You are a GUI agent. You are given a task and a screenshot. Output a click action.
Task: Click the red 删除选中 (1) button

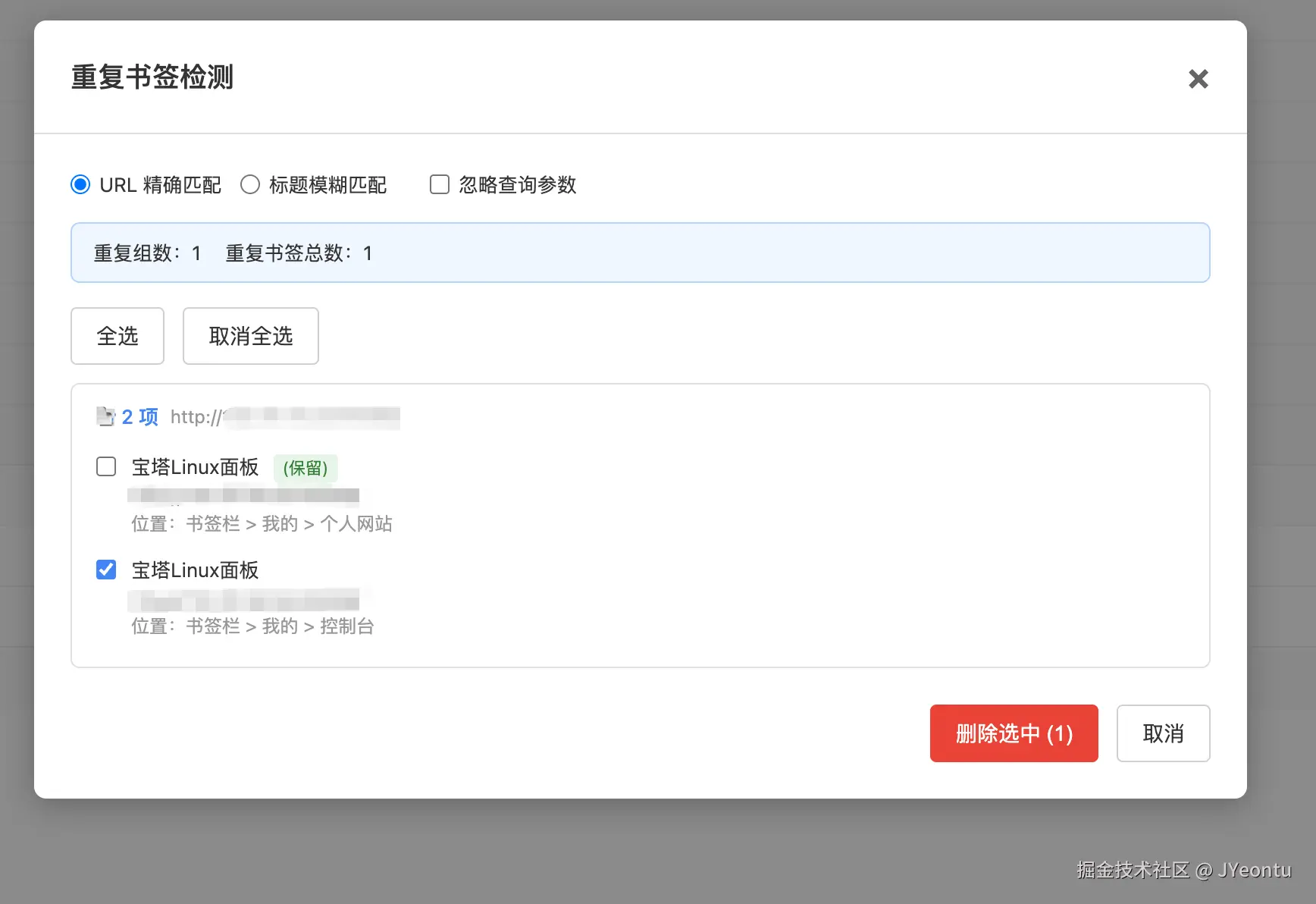1014,733
